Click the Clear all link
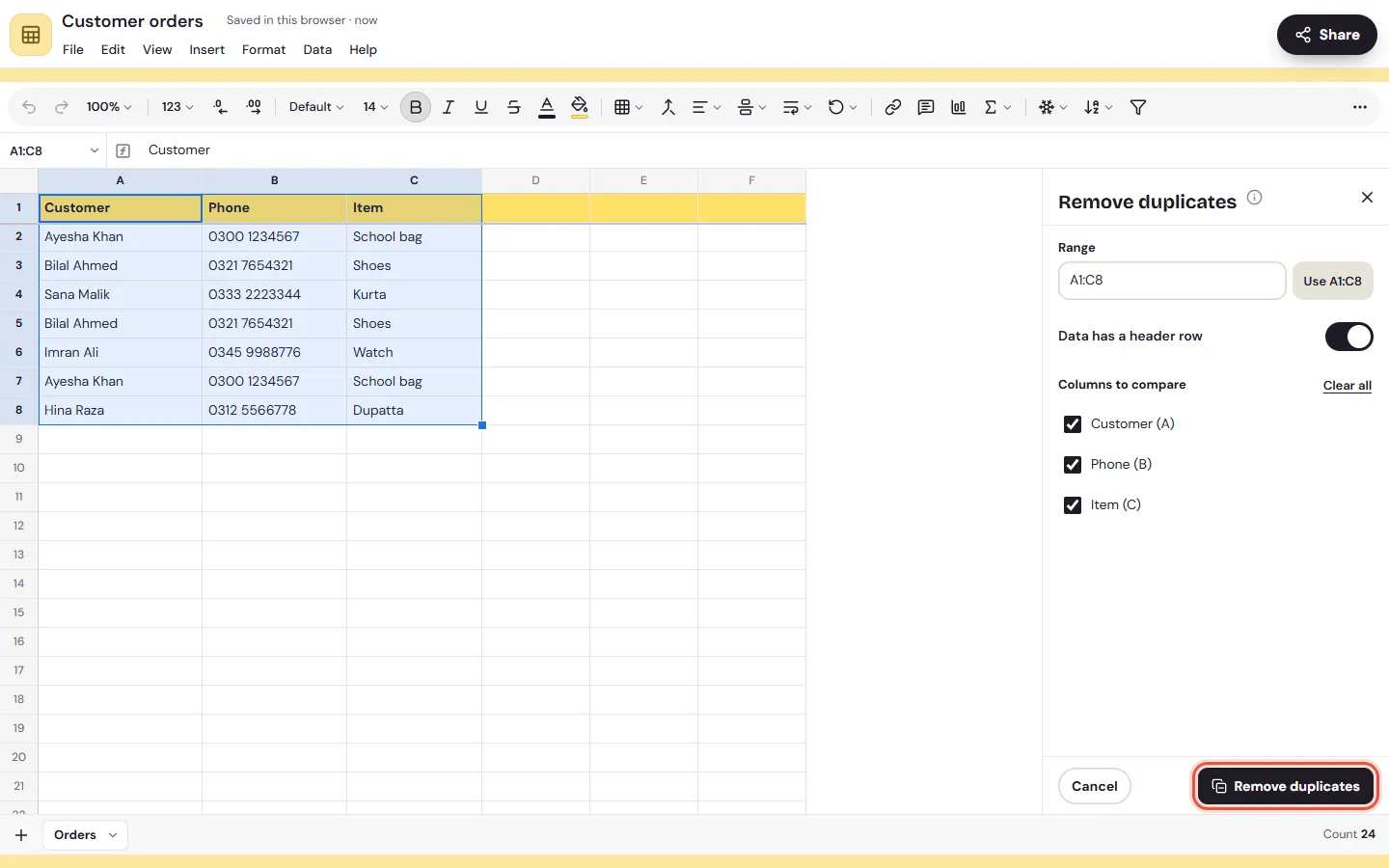Viewport: 1389px width, 868px height. [1348, 385]
